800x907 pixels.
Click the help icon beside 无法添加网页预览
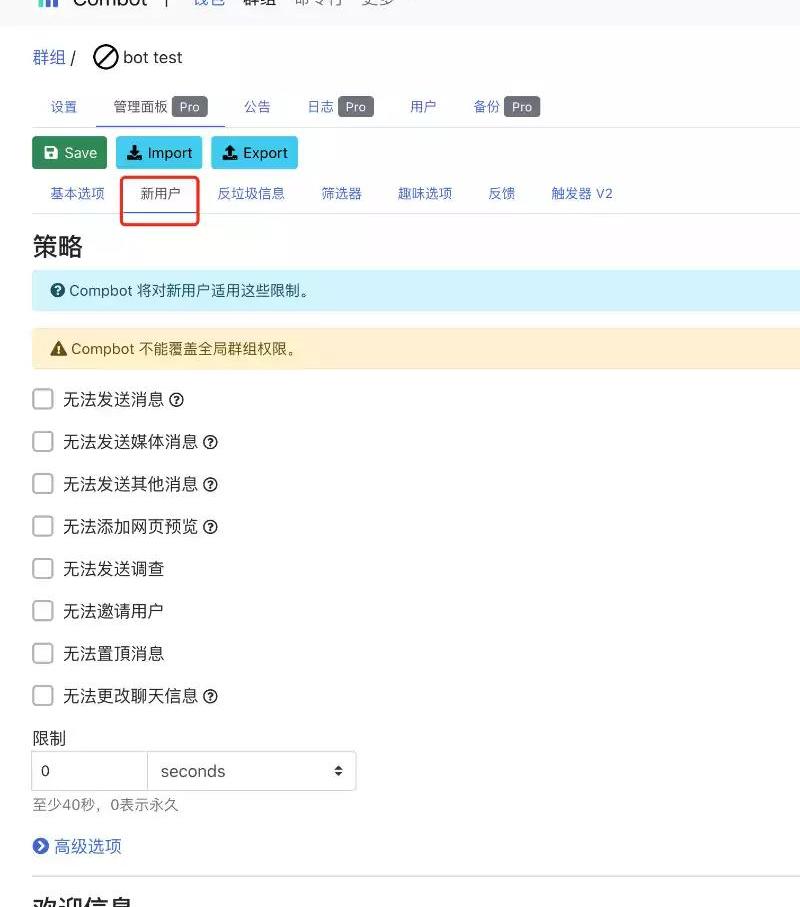(210, 527)
